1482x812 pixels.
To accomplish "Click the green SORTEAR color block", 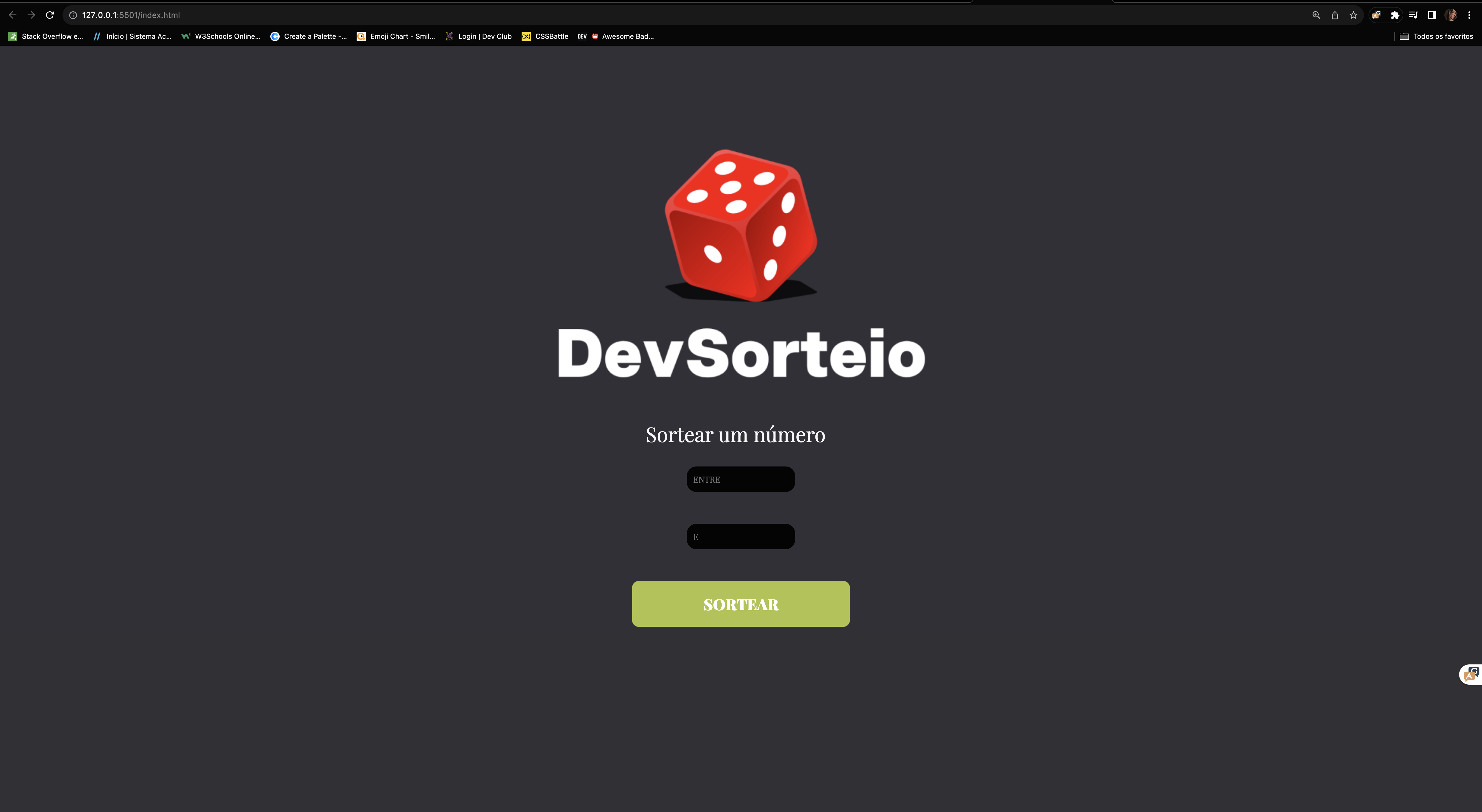I will point(740,603).
